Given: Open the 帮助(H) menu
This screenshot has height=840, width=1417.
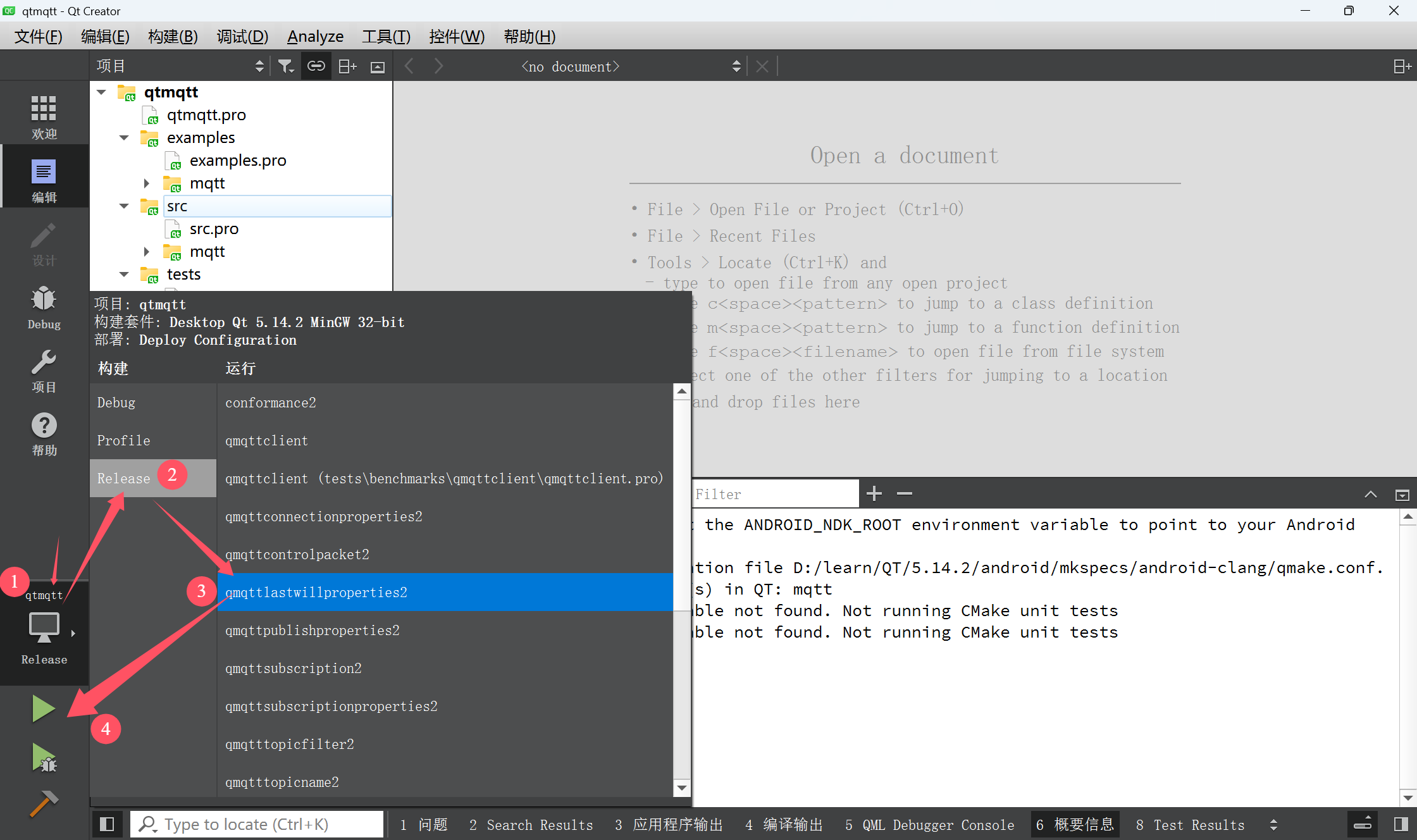Looking at the screenshot, I should [x=529, y=37].
